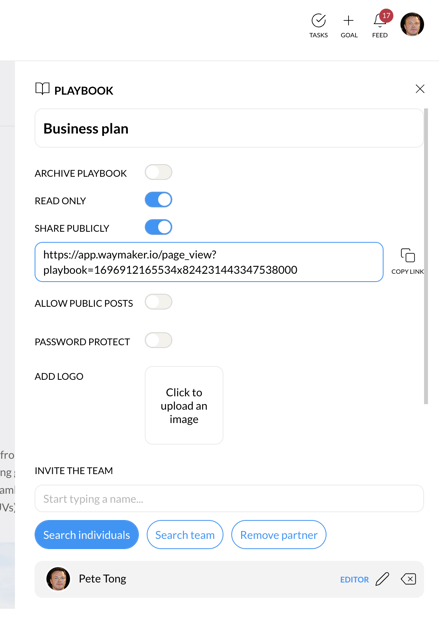Enable Allow Public Posts toggle
Viewport: 439px width, 619px height.
point(158,302)
